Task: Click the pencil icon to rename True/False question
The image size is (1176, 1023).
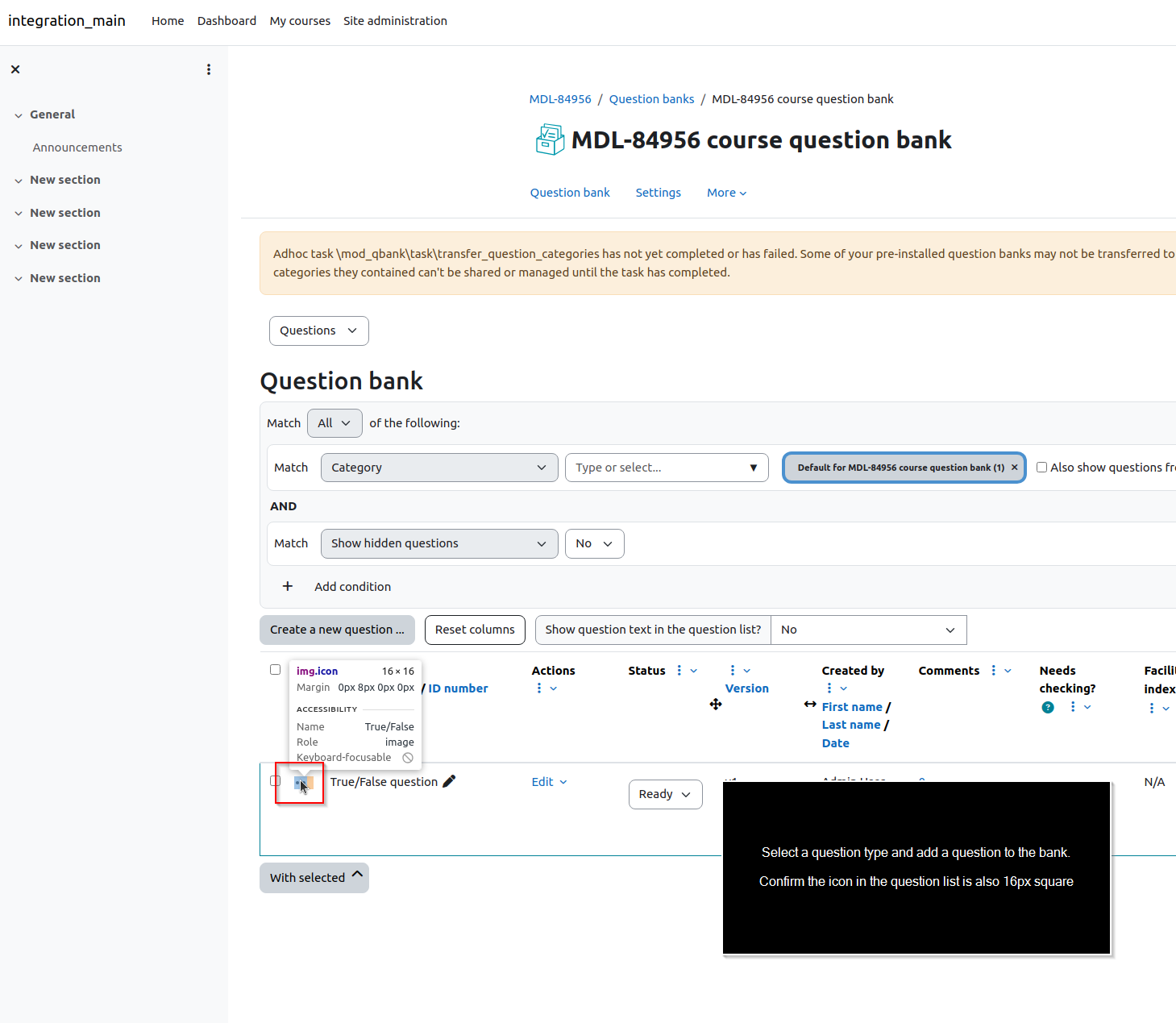Action: point(450,781)
